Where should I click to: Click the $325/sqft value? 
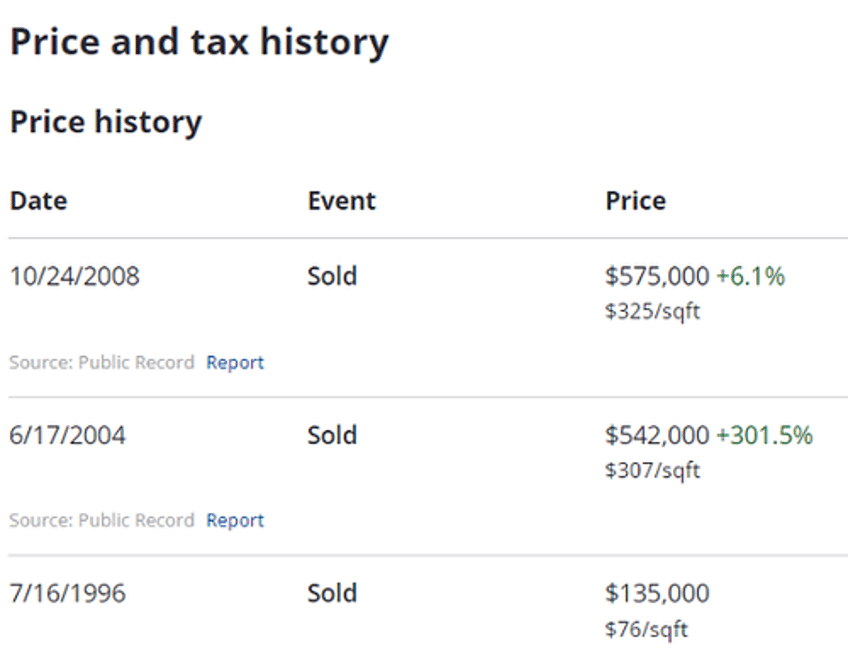[x=652, y=312]
